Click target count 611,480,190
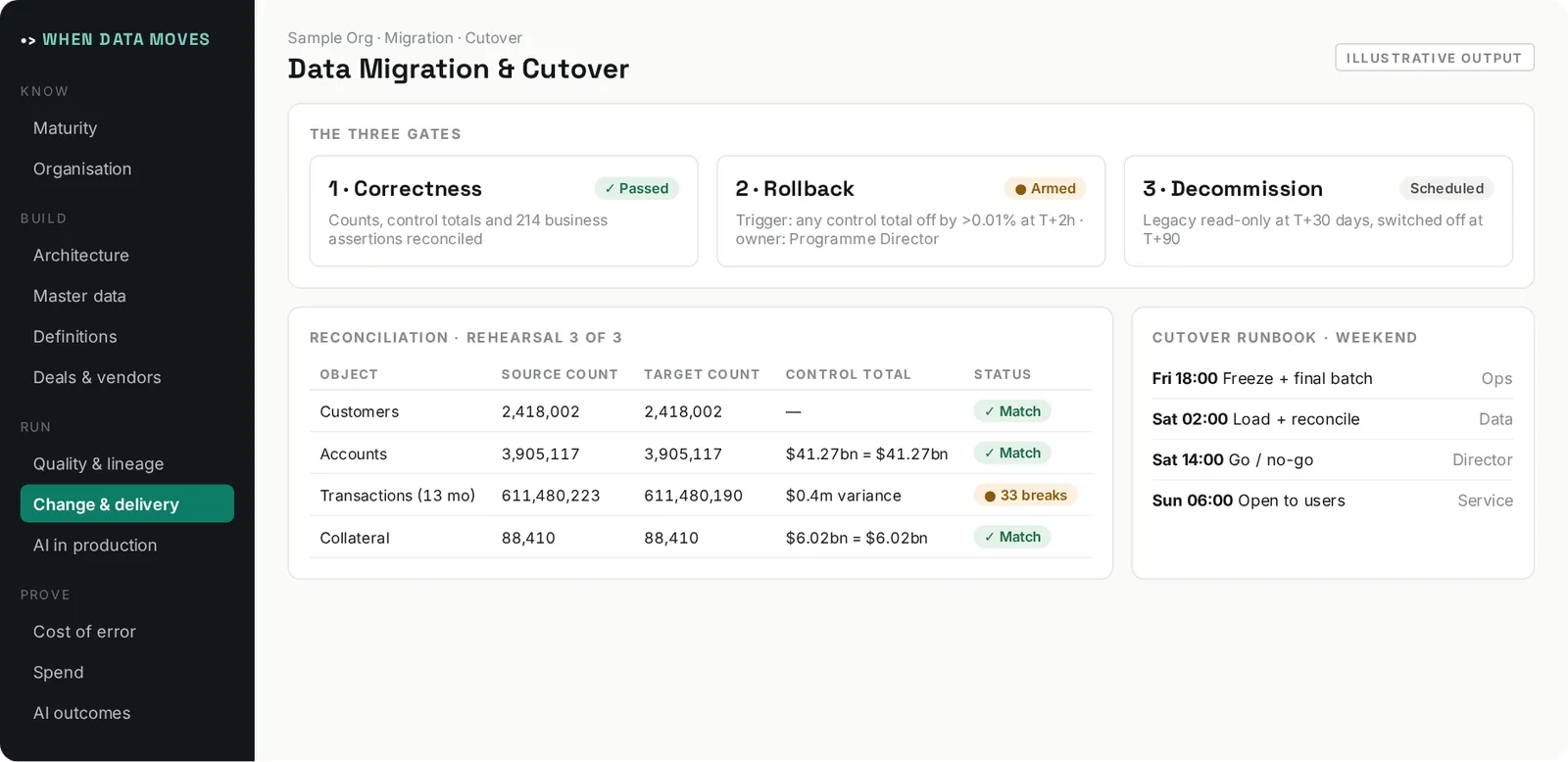 tap(693, 496)
